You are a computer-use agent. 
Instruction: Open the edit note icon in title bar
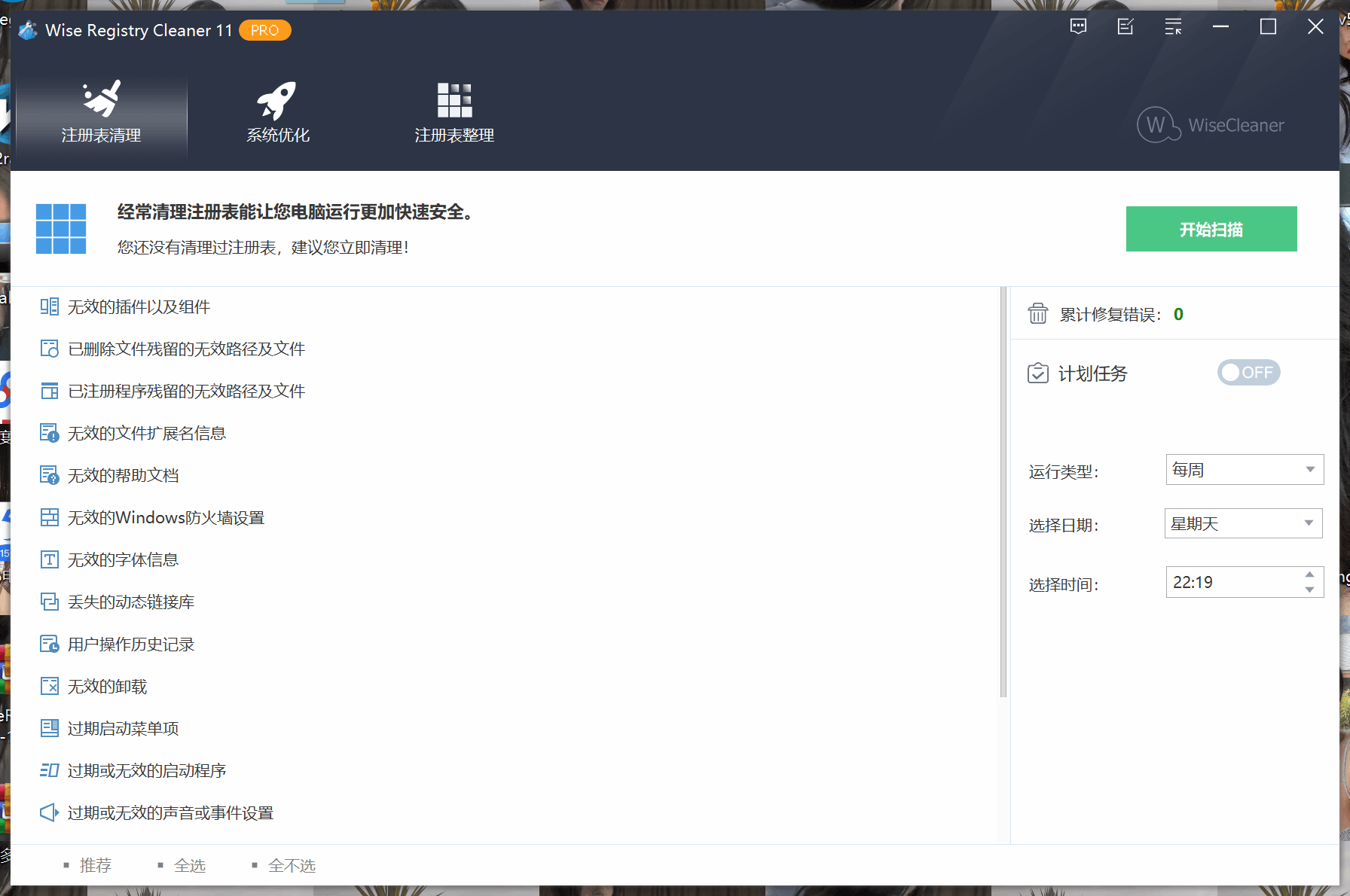pos(1126,27)
